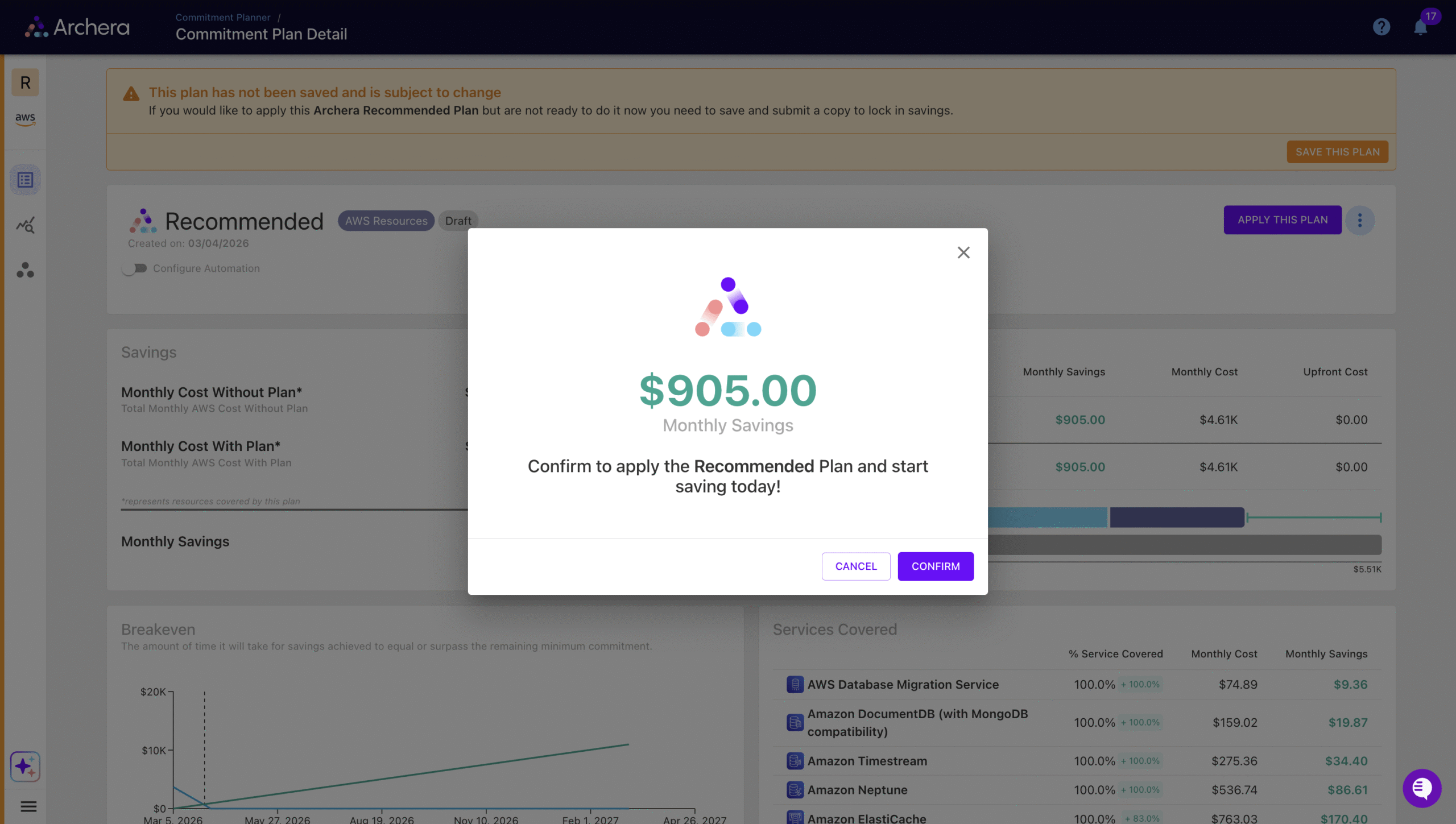The width and height of the screenshot is (1456, 824).
Task: Open the commitment planner list icon in sidebar
Action: pyautogui.click(x=25, y=180)
